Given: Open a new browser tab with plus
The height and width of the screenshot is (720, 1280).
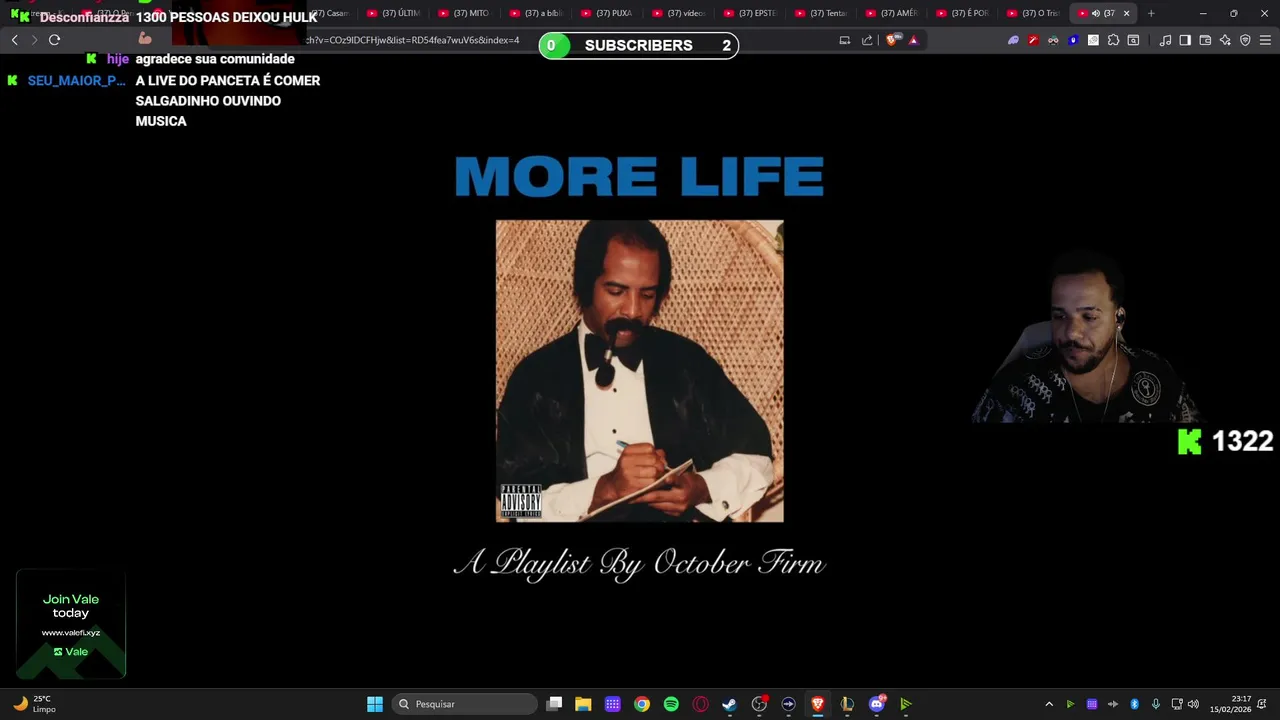Looking at the screenshot, I should 1151,13.
